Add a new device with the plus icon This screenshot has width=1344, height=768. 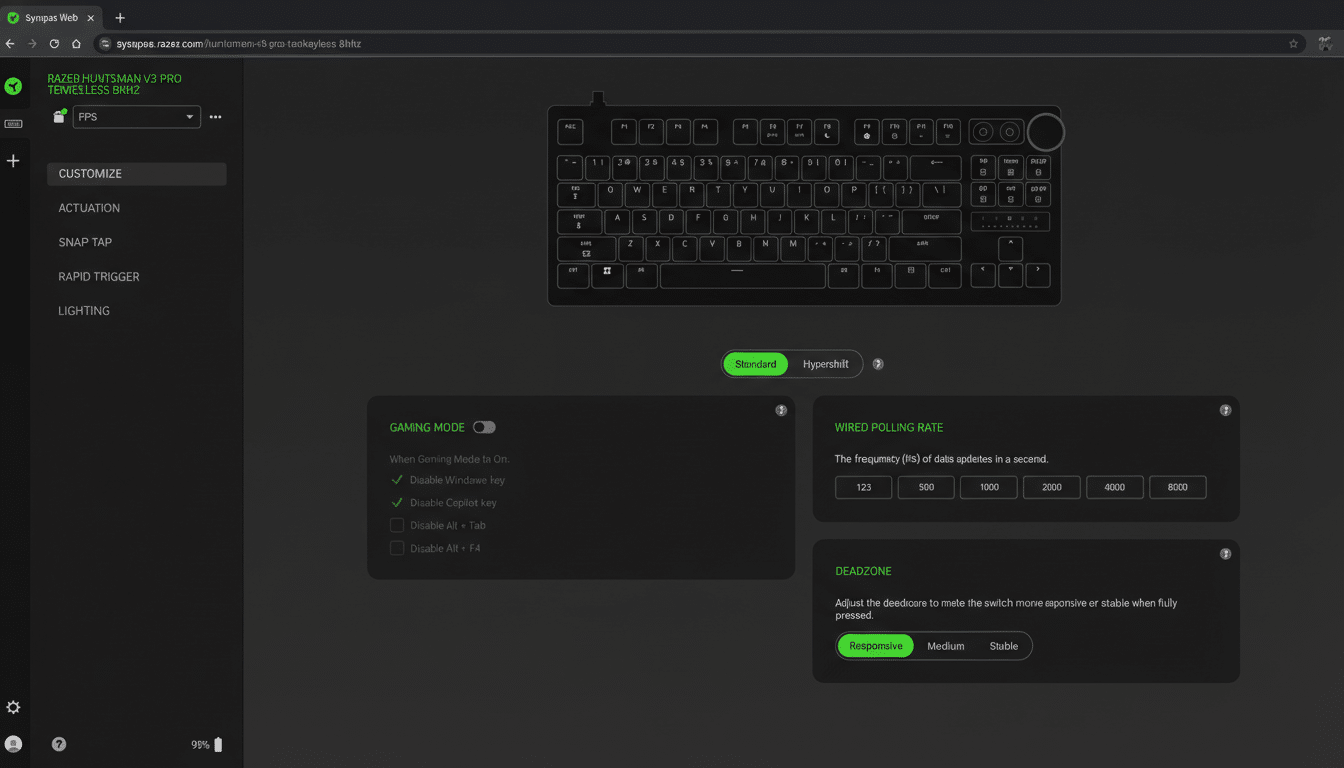(x=14, y=160)
